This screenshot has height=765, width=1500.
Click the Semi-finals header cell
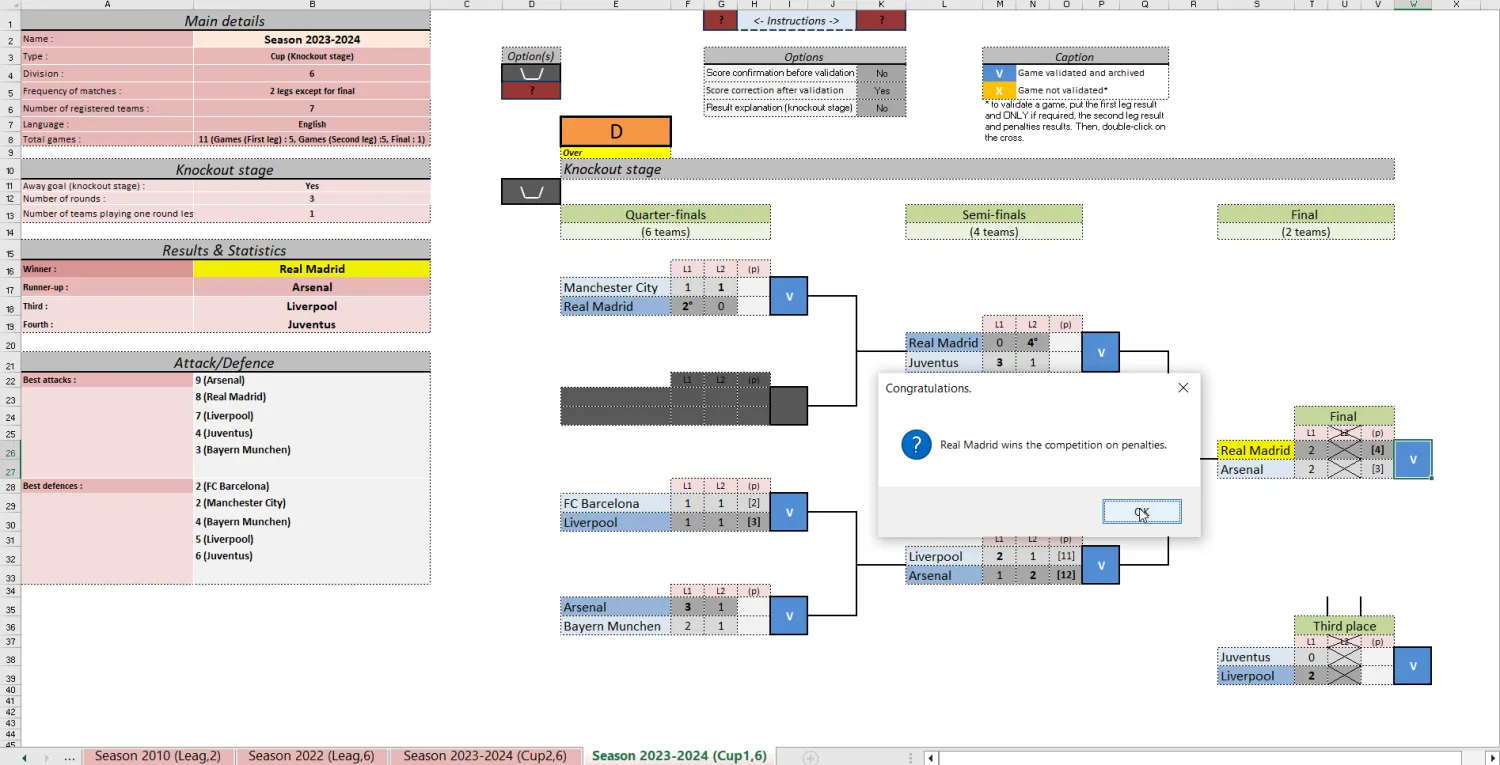[994, 214]
